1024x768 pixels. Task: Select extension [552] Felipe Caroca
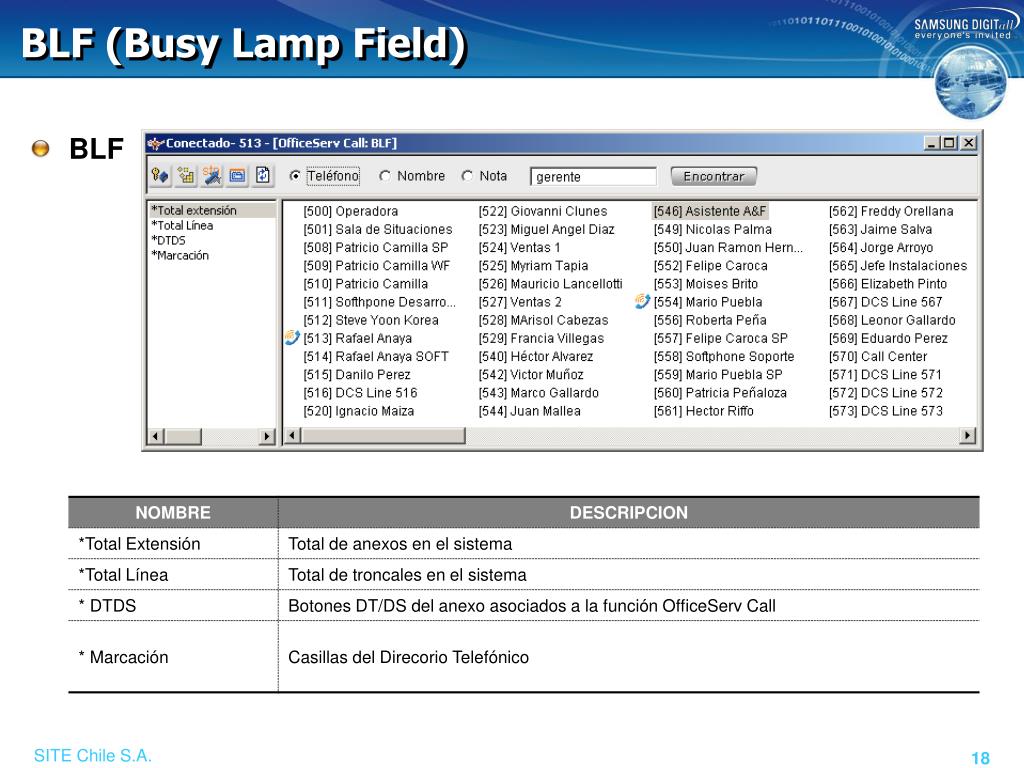[711, 266]
